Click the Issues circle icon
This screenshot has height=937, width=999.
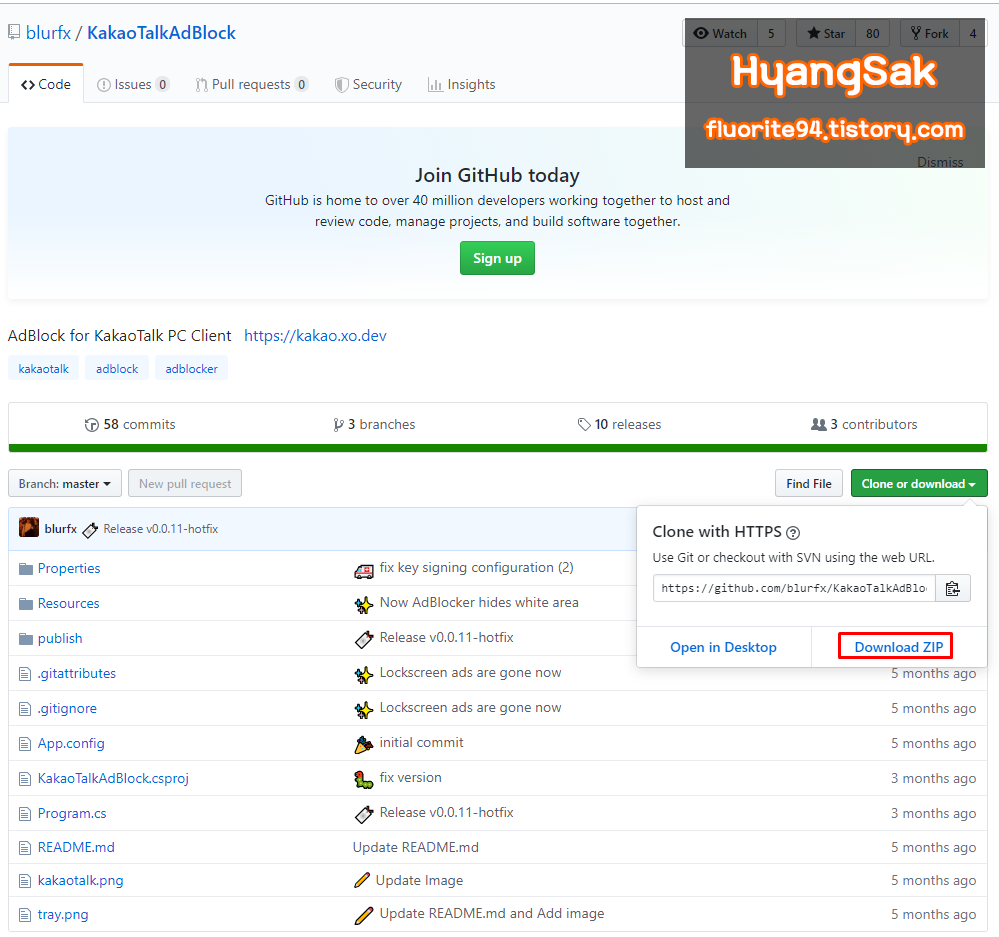[103, 85]
